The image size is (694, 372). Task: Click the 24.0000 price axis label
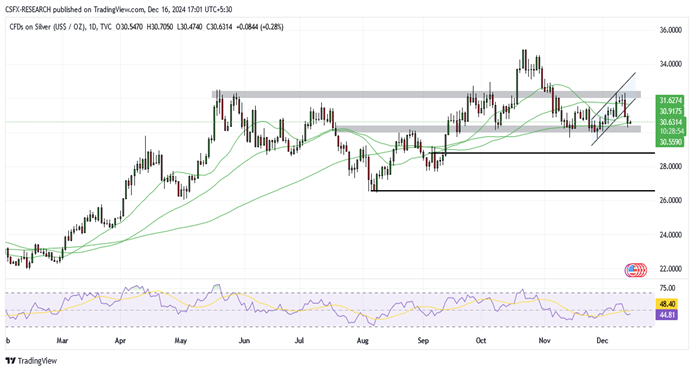coord(671,235)
